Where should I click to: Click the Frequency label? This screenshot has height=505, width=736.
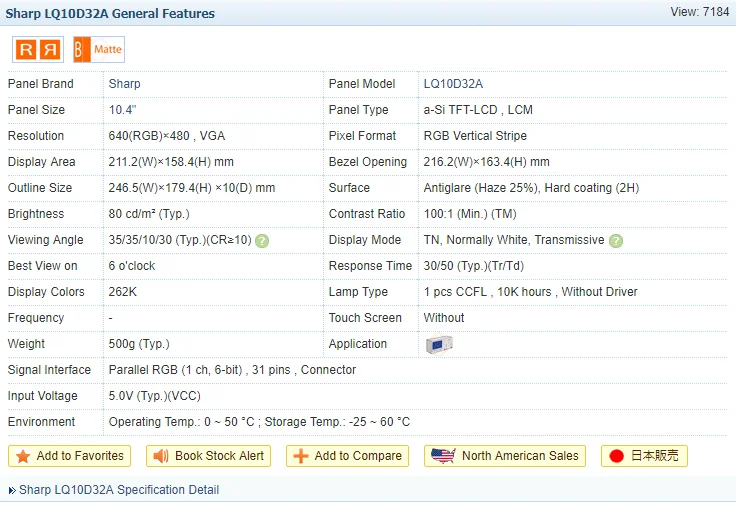(x=36, y=318)
